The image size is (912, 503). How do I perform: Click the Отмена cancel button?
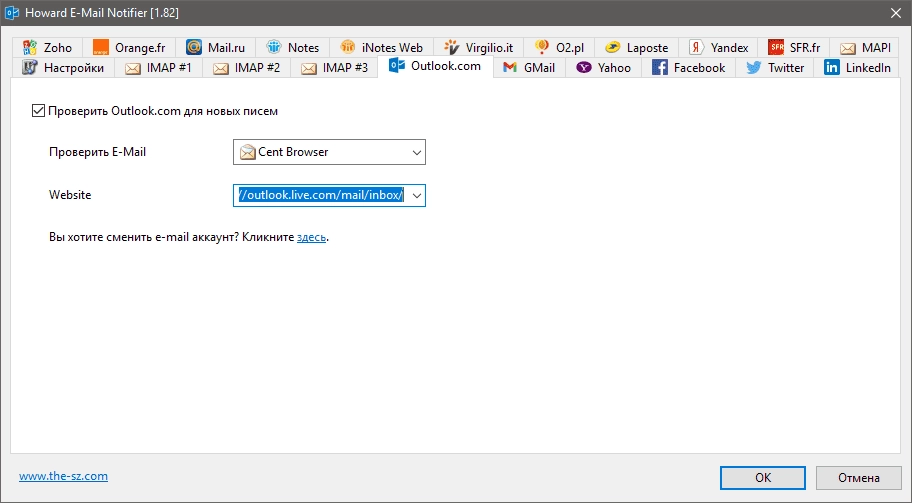click(x=858, y=477)
